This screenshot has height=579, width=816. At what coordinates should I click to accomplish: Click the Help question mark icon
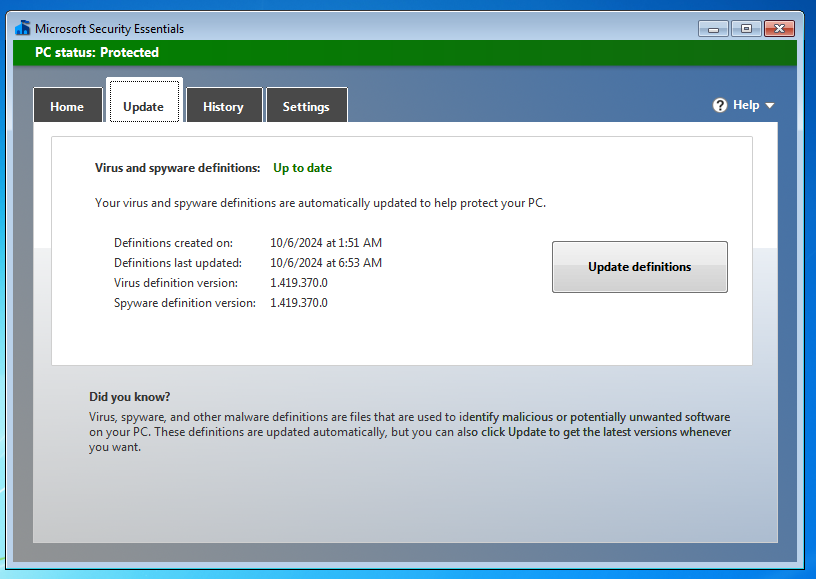pos(720,105)
